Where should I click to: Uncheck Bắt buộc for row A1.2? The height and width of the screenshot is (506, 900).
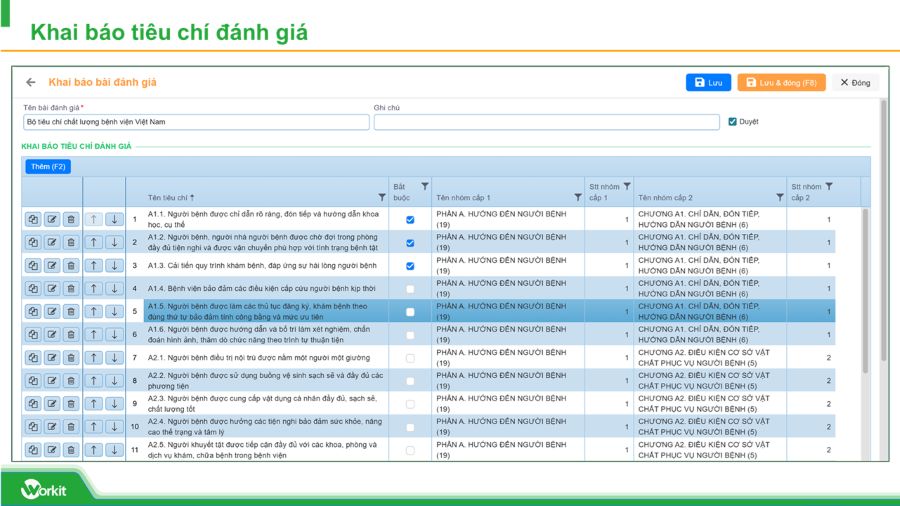point(410,243)
